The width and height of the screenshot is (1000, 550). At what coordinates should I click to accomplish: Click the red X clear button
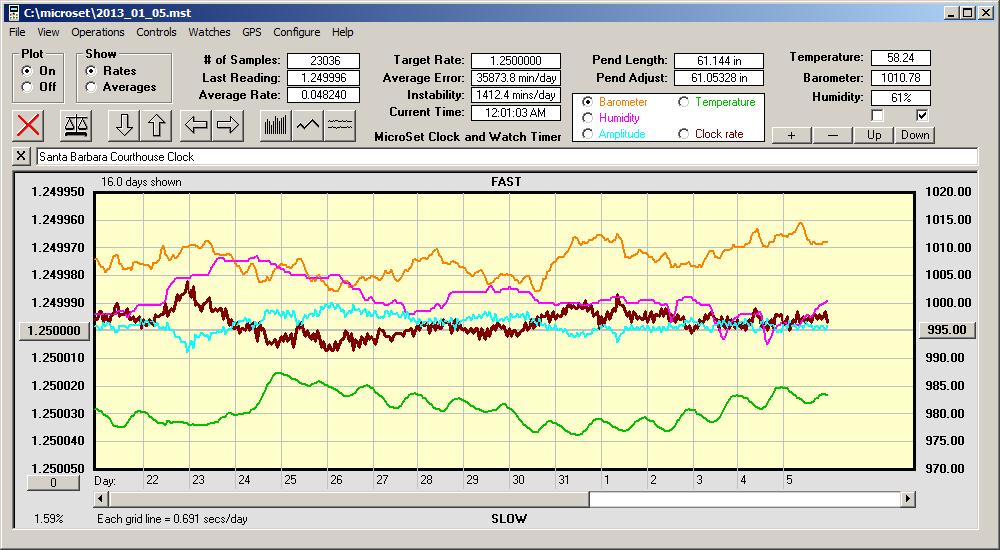28,125
